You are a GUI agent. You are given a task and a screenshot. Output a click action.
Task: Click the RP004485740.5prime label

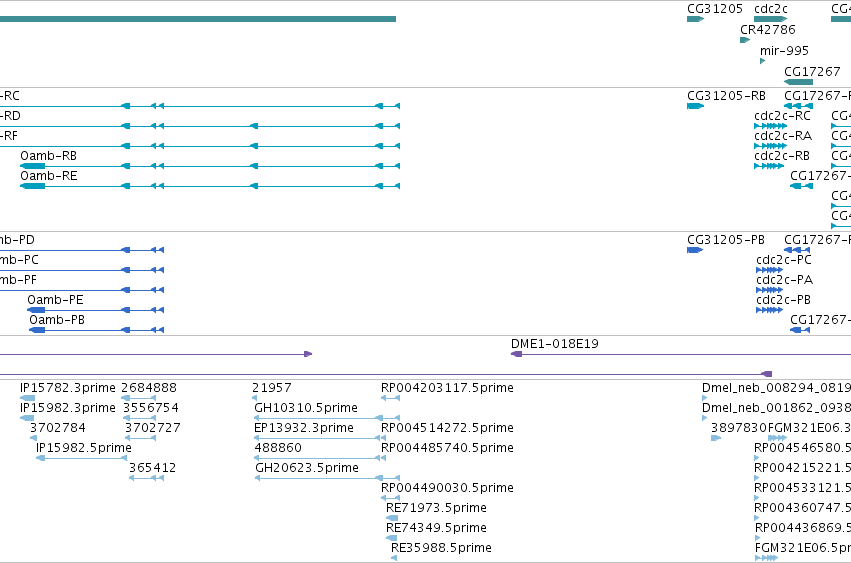click(x=447, y=448)
